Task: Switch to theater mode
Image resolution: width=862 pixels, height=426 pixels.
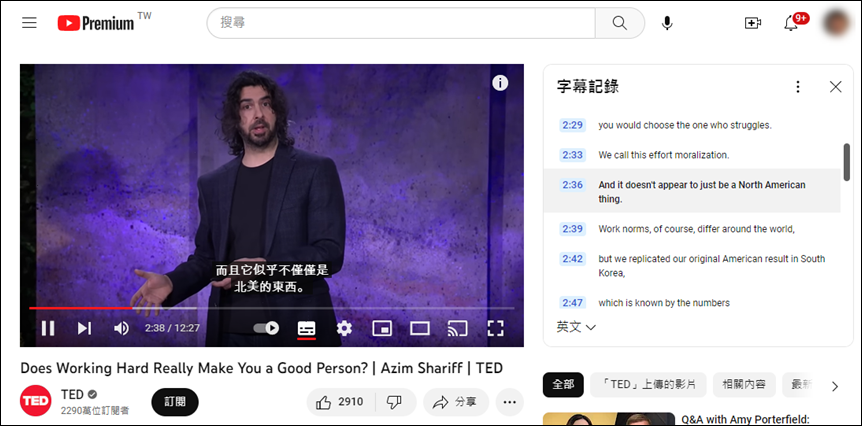Action: [420, 329]
